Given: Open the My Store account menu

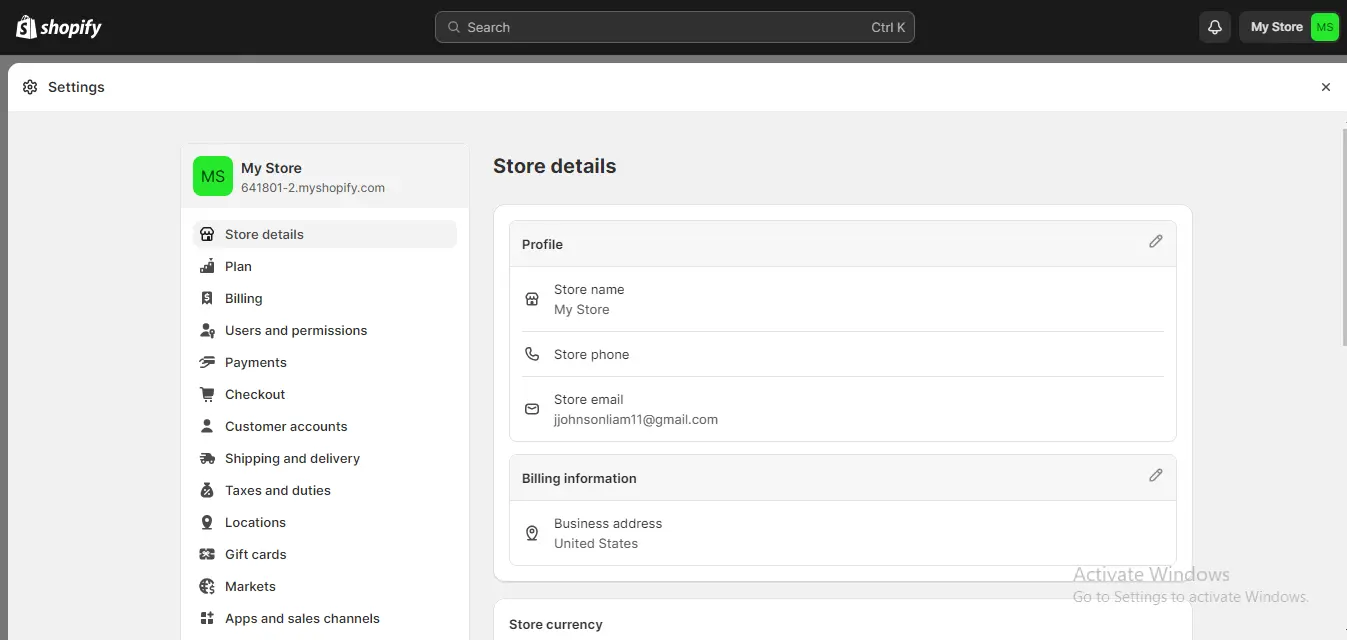Looking at the screenshot, I should (1289, 27).
